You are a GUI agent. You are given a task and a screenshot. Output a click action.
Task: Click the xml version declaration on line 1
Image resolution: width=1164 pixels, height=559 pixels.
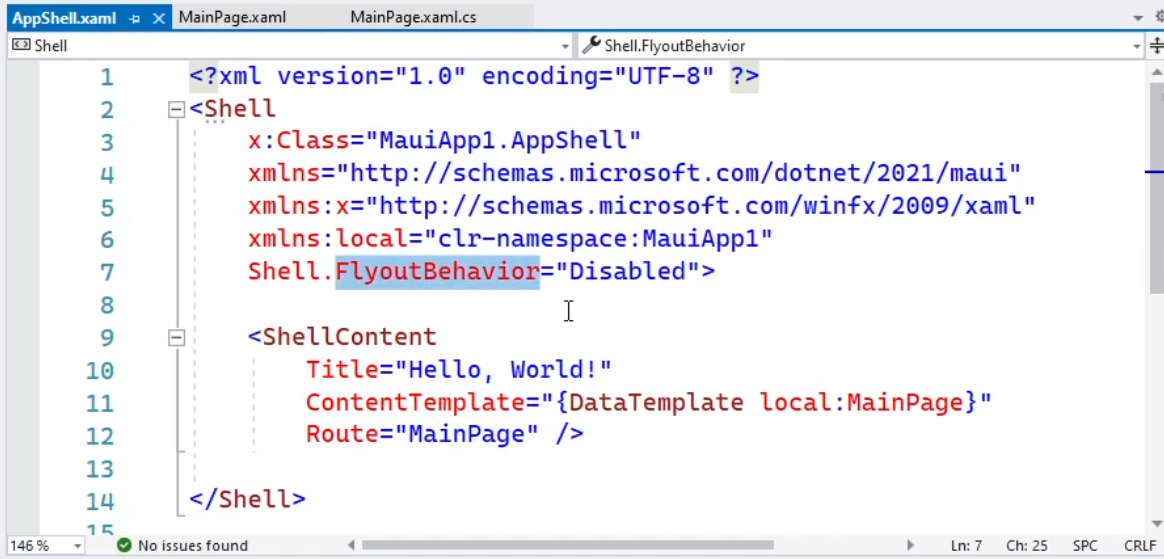(474, 76)
